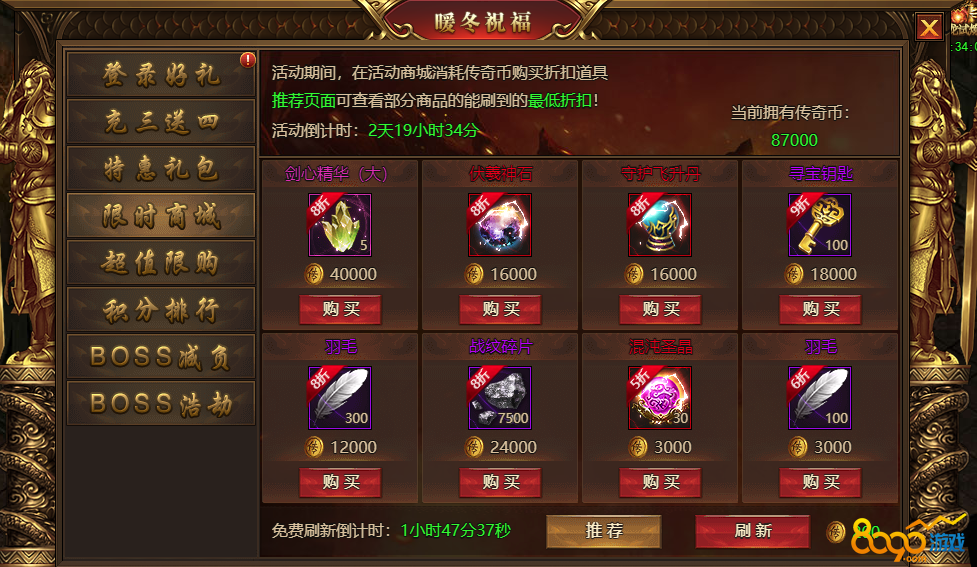Open the 登录好礼 tab
This screenshot has width=977, height=567.
161,75
